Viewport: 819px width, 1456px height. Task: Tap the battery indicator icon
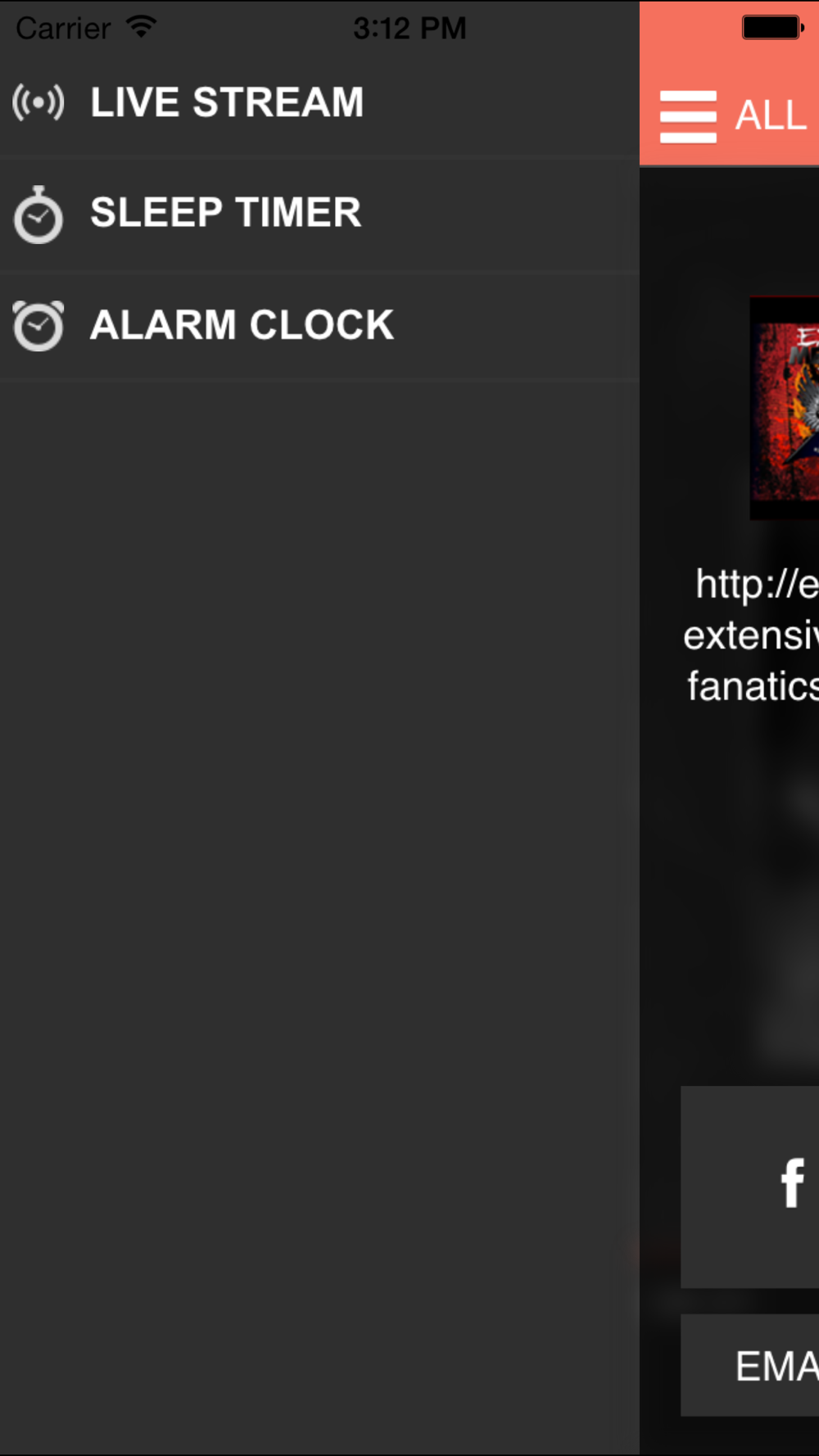coord(772,27)
